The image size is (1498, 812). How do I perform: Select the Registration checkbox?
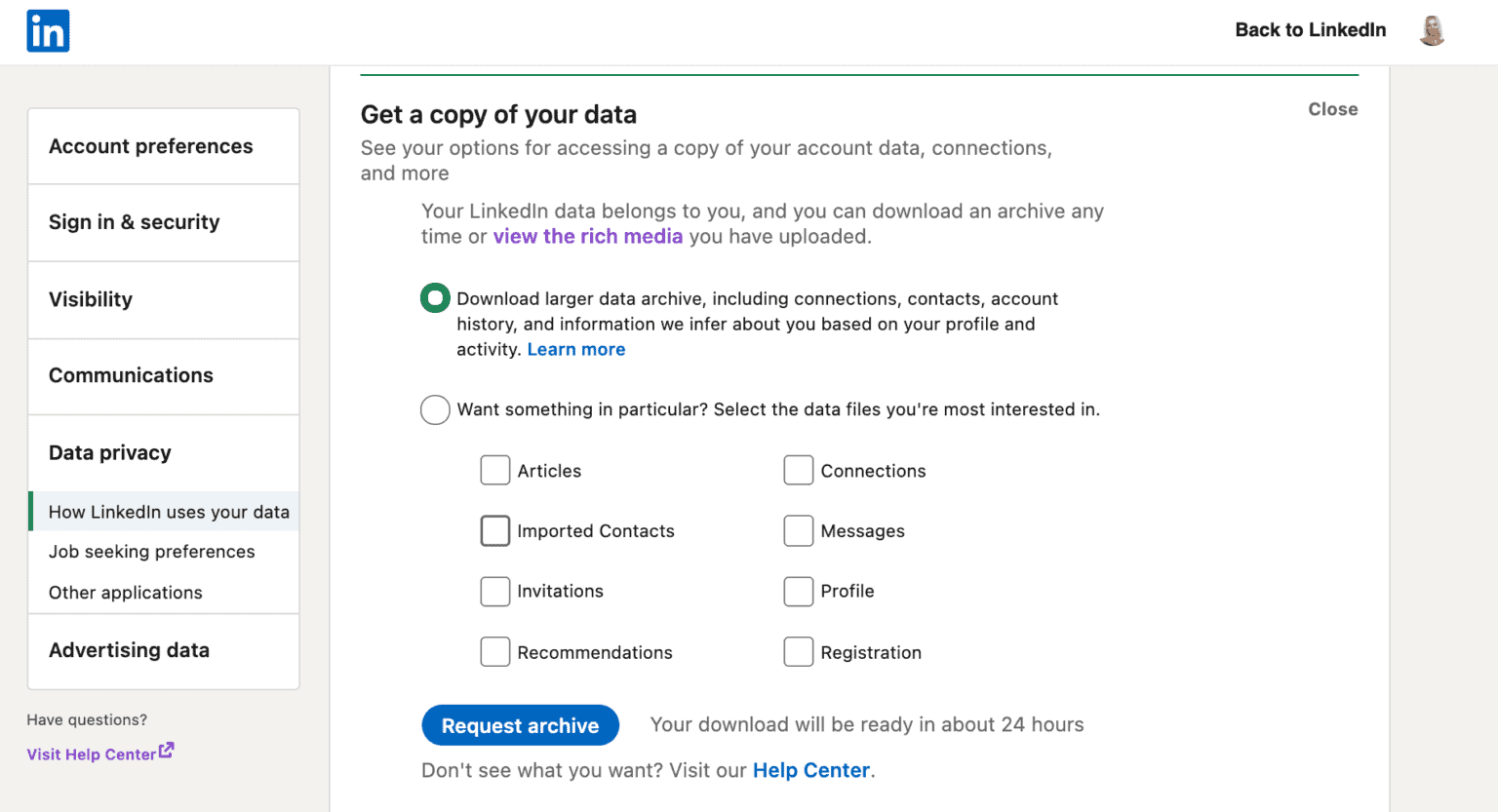click(799, 651)
